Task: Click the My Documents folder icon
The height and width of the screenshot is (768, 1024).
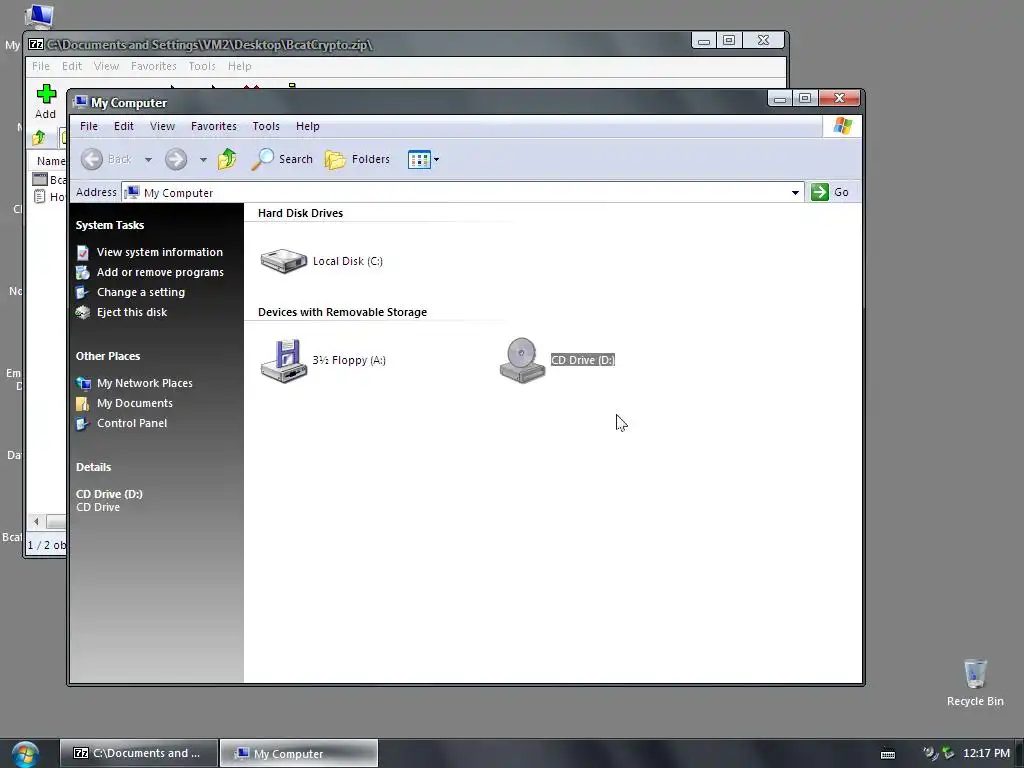Action: click(x=82, y=404)
